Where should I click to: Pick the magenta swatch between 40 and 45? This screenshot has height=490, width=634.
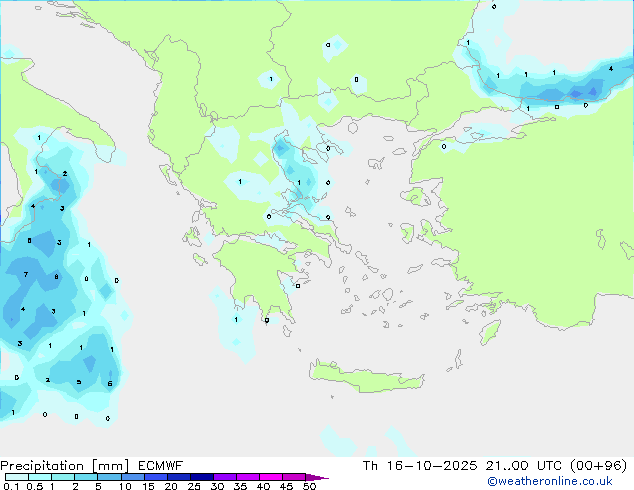pos(271,477)
